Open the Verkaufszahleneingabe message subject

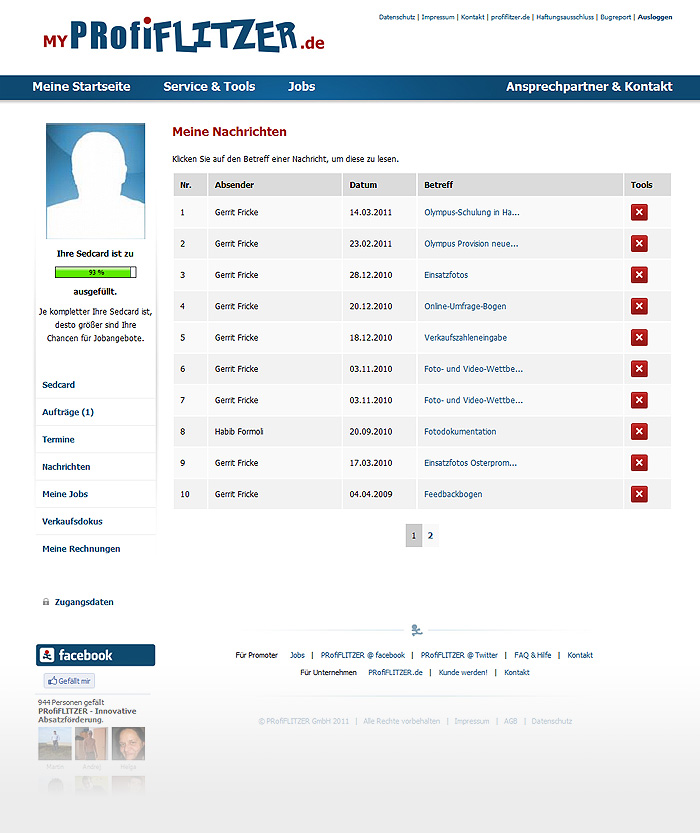pos(465,338)
